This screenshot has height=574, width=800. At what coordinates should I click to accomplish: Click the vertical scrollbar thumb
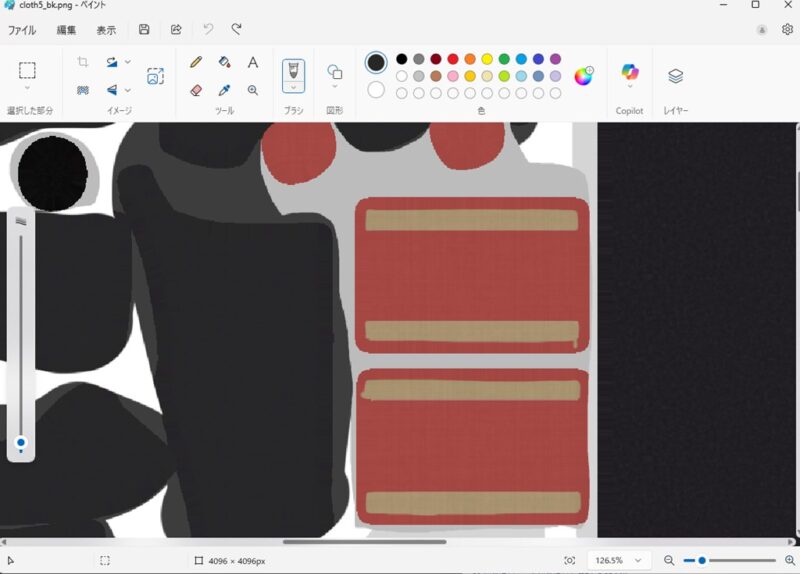(x=797, y=191)
